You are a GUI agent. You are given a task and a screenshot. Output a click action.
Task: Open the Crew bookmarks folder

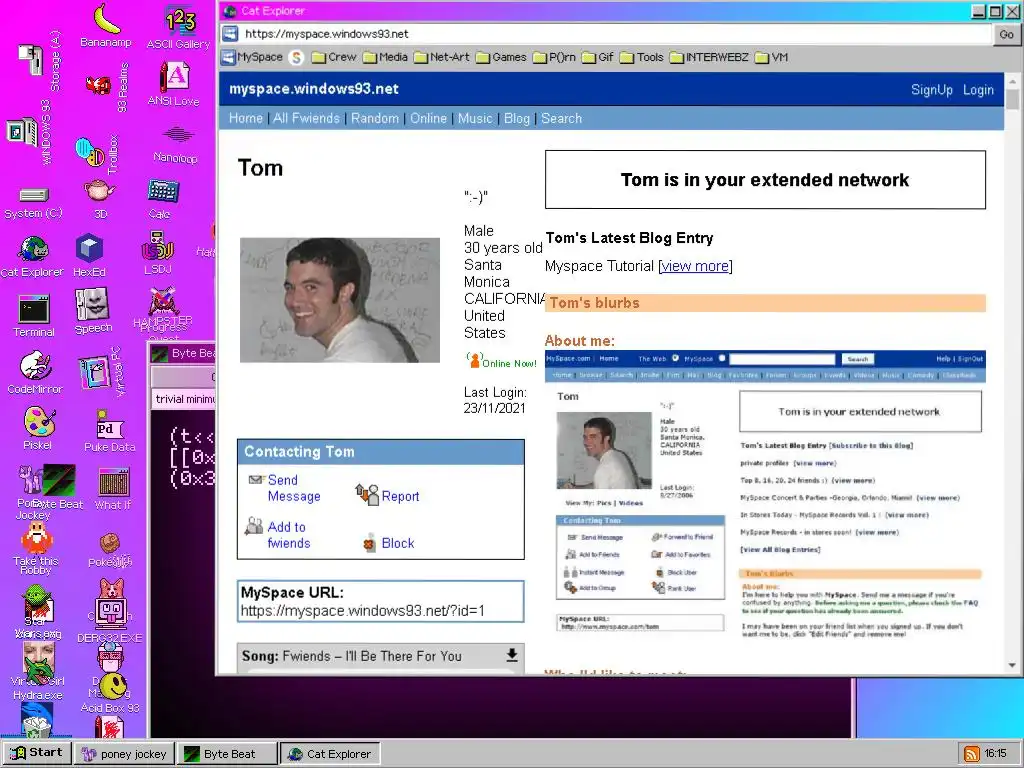(334, 57)
